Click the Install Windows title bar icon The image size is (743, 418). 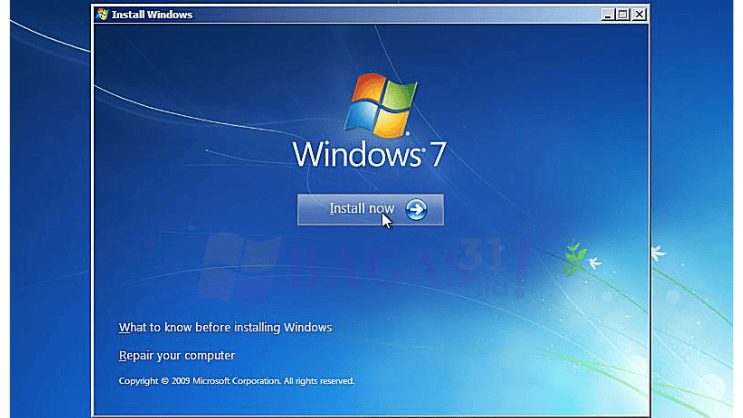click(101, 15)
